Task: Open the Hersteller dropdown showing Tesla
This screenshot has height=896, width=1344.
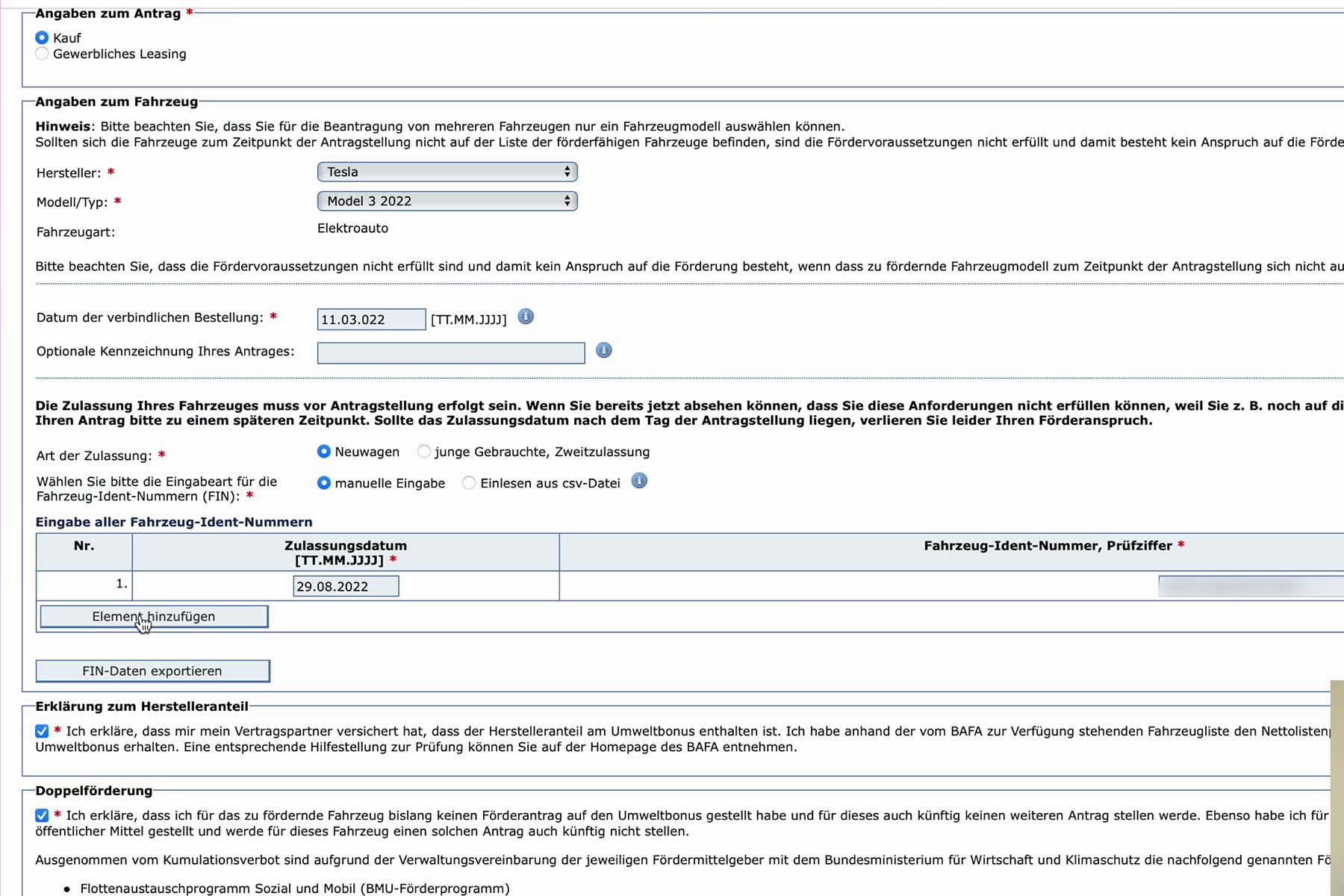Action: point(447,172)
